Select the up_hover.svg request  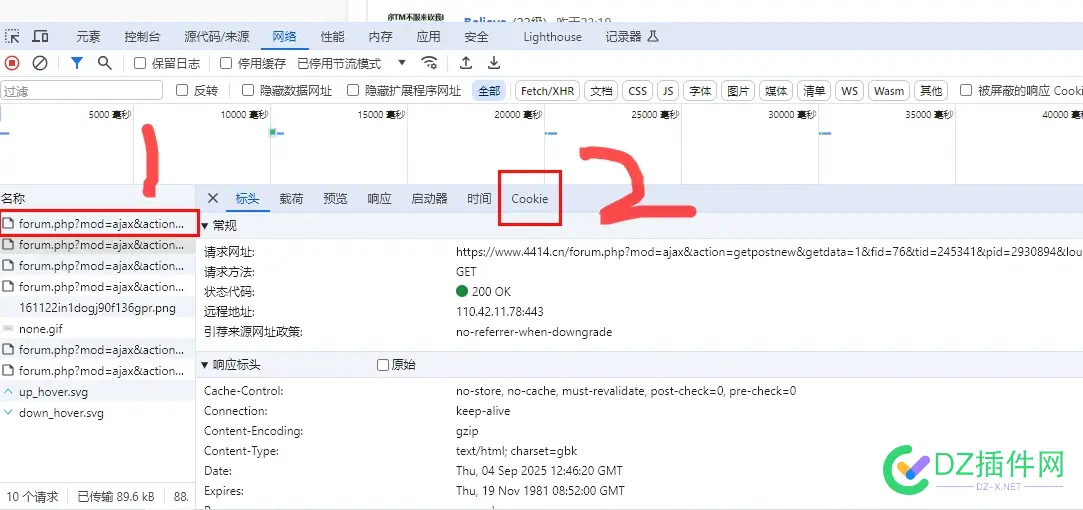click(97, 392)
